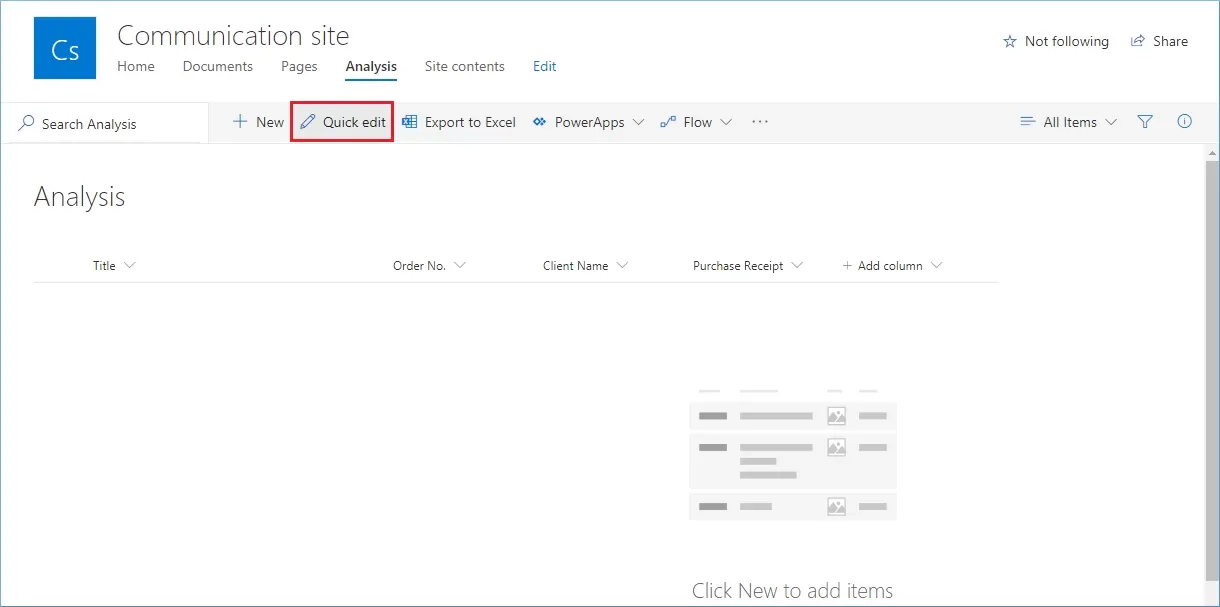The height and width of the screenshot is (607, 1220).
Task: Open the Title column header menu
Action: coord(114,266)
